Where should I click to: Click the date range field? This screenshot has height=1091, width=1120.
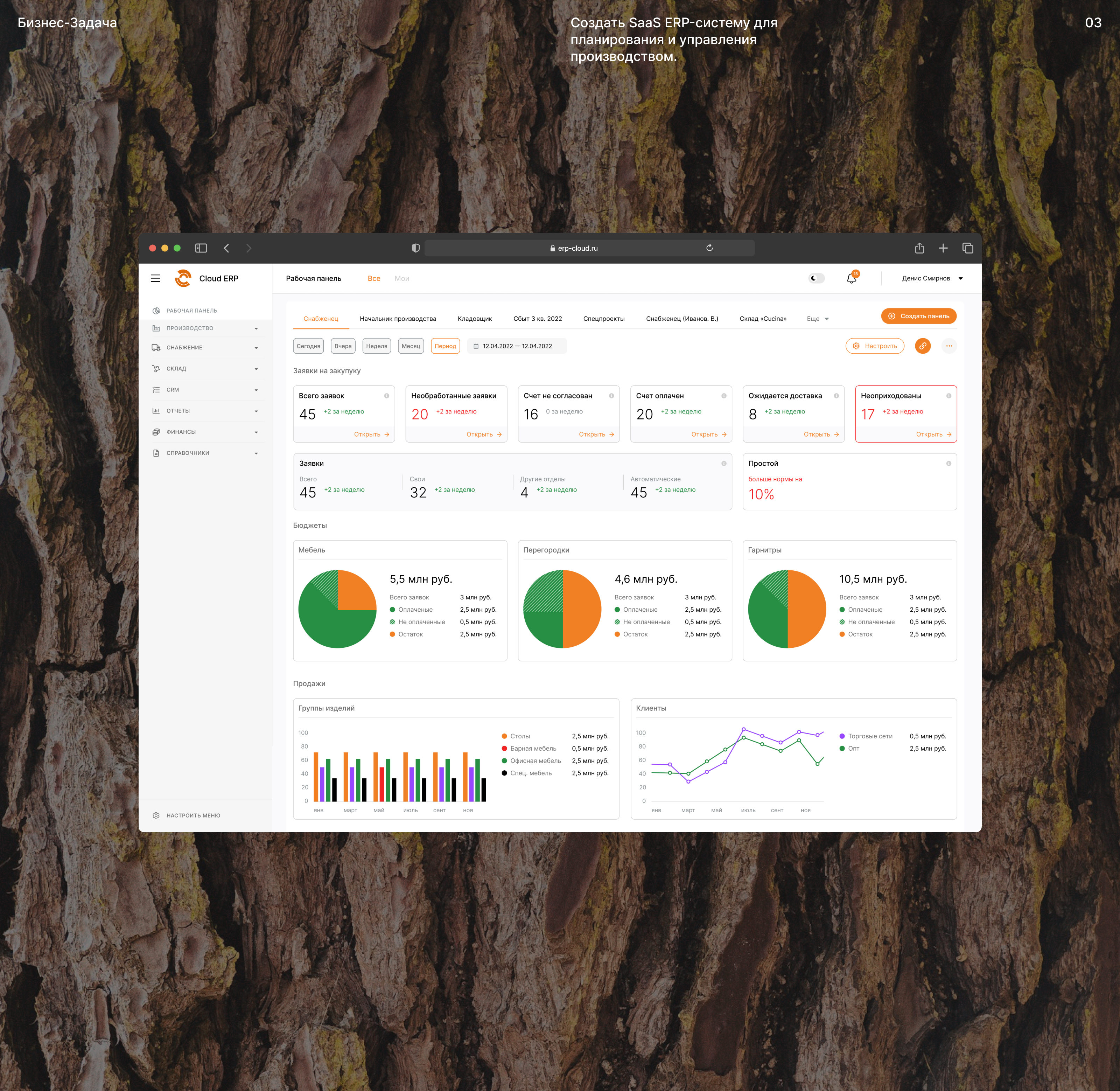click(517, 346)
